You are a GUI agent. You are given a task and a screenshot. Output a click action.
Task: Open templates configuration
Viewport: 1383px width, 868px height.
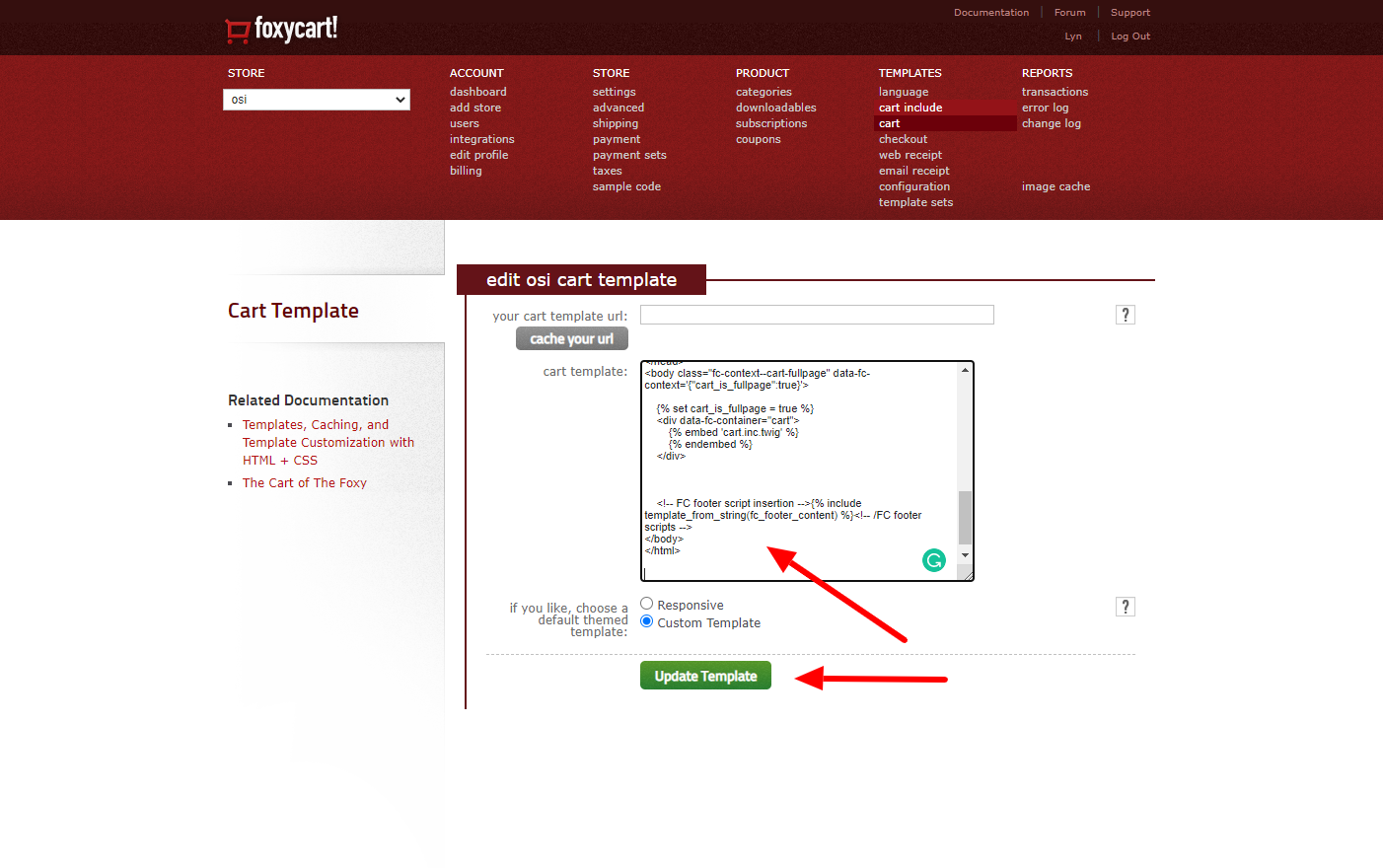pyautogui.click(x=914, y=186)
